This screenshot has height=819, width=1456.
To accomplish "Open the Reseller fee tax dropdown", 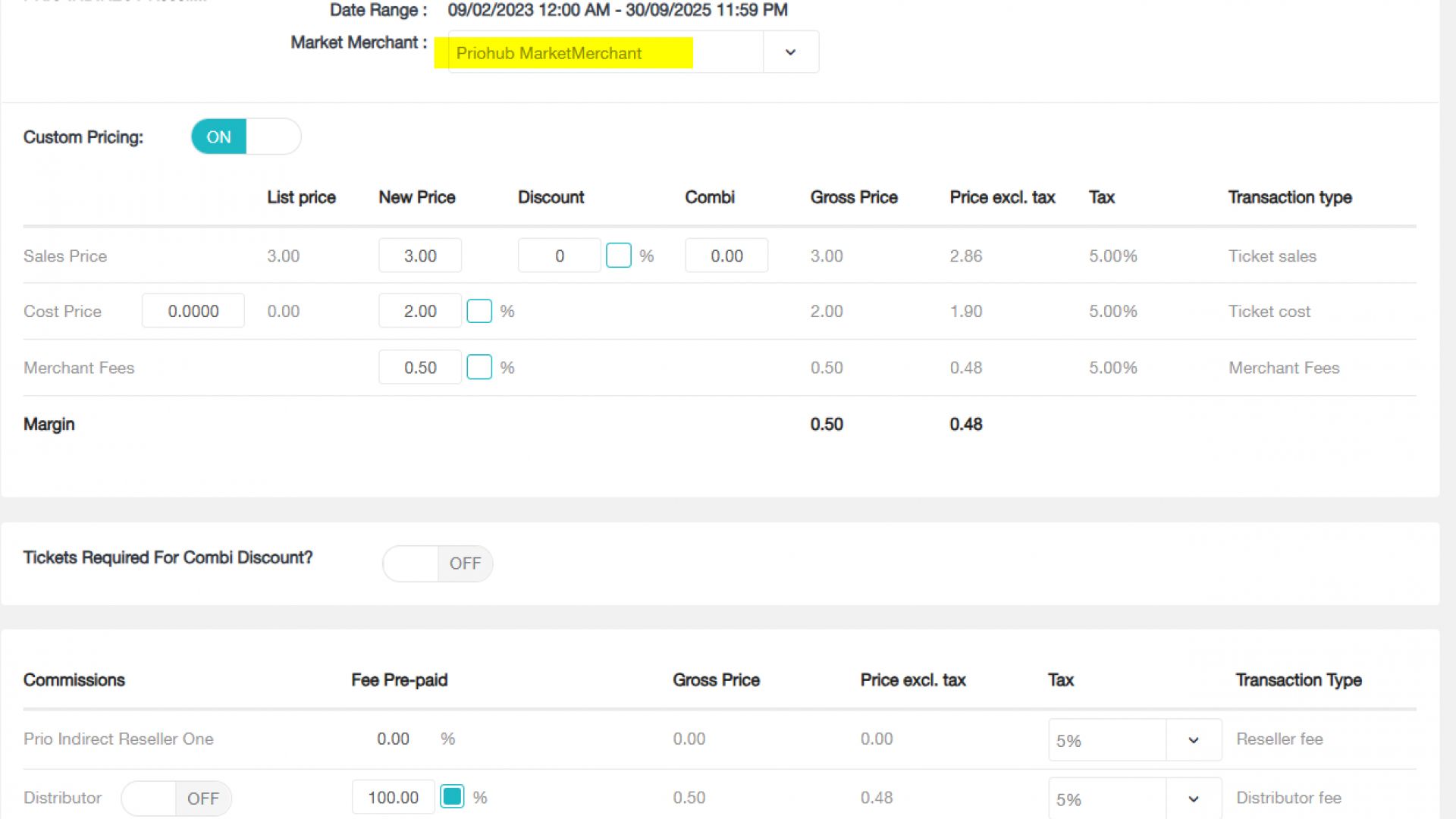I will pyautogui.click(x=1194, y=739).
